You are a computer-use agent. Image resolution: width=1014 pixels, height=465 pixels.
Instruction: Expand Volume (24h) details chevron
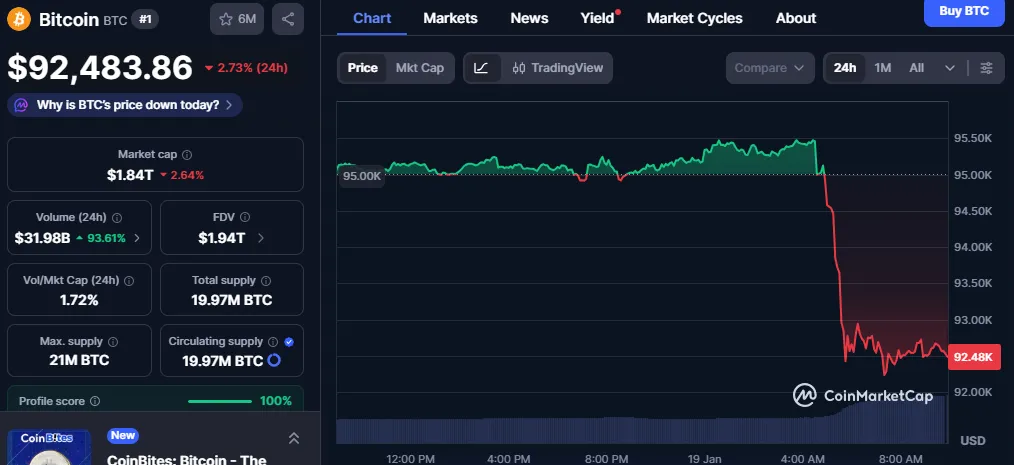click(136, 238)
